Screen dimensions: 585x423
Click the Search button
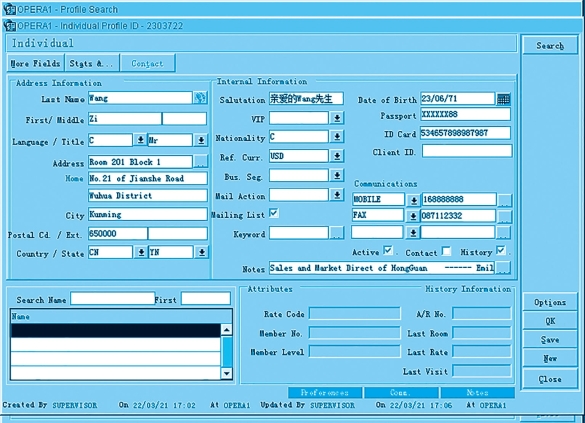point(550,46)
